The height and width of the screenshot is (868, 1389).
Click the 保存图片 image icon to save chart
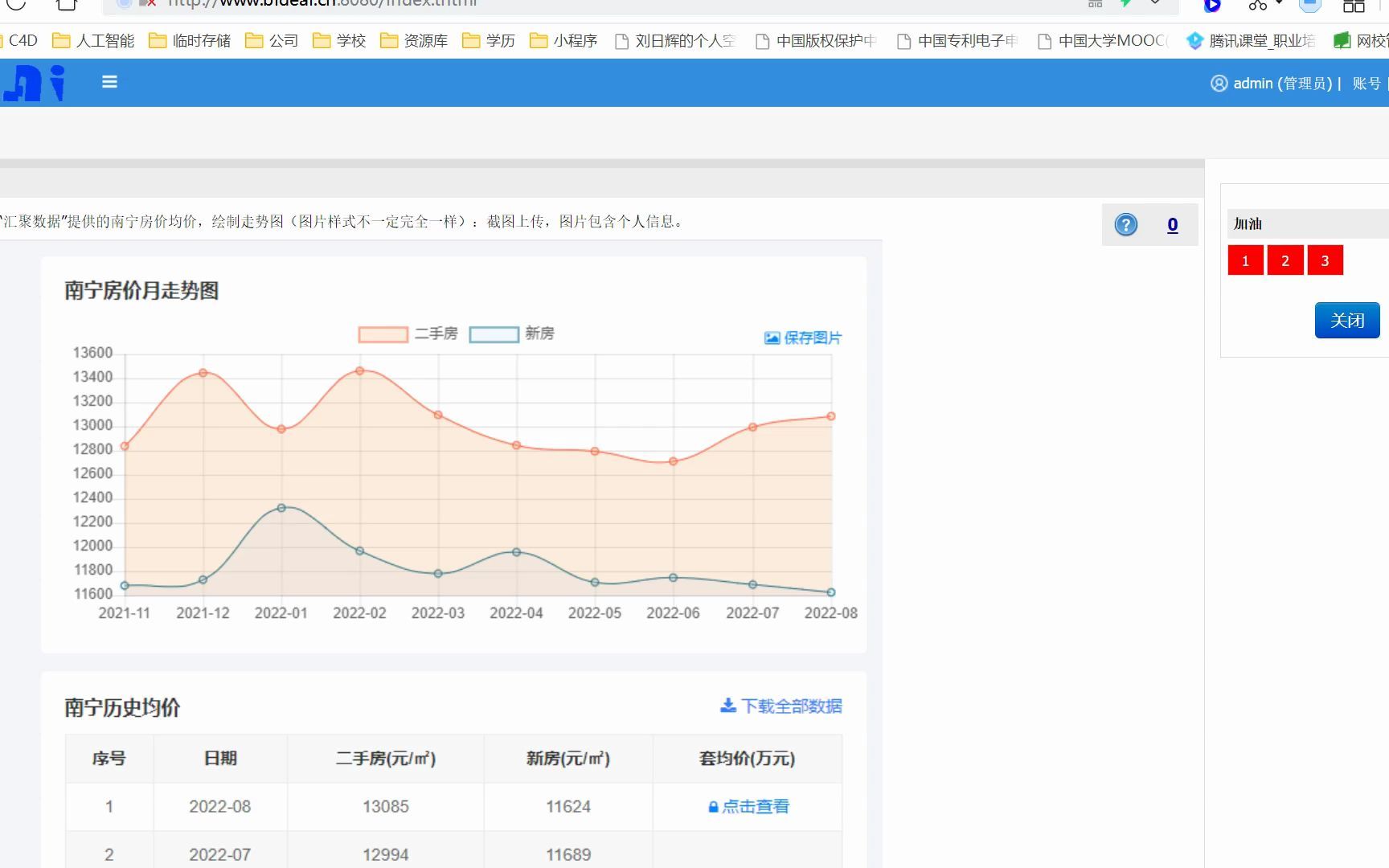pyautogui.click(x=772, y=338)
